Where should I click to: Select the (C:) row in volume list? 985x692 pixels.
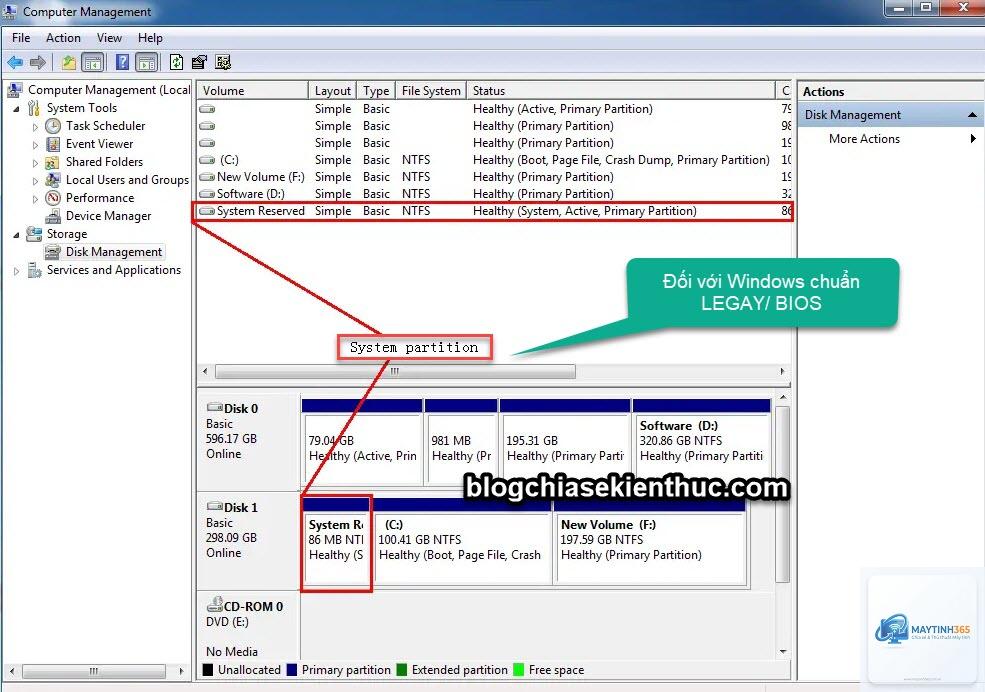pyautogui.click(x=494, y=160)
